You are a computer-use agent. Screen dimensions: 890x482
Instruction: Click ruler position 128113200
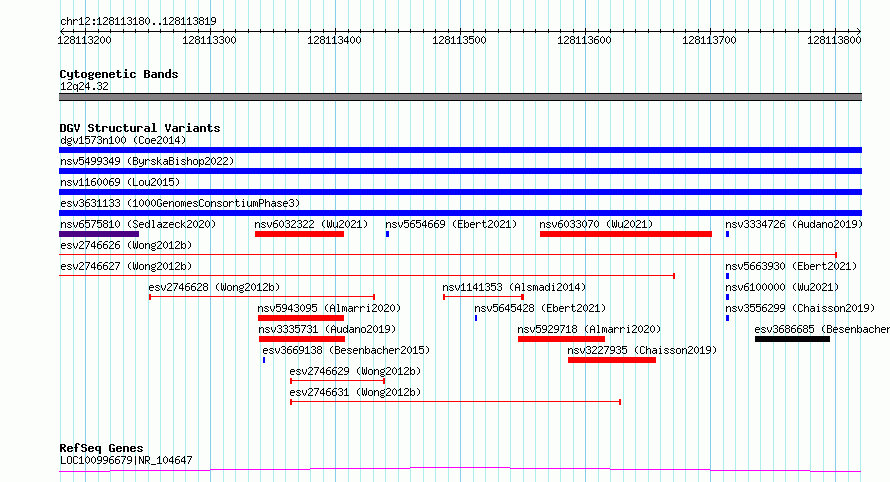(x=85, y=40)
